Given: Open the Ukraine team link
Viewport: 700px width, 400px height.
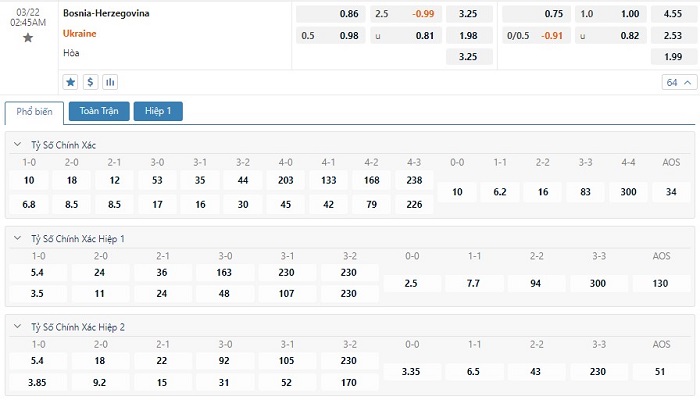Looking at the screenshot, I should click(x=79, y=34).
